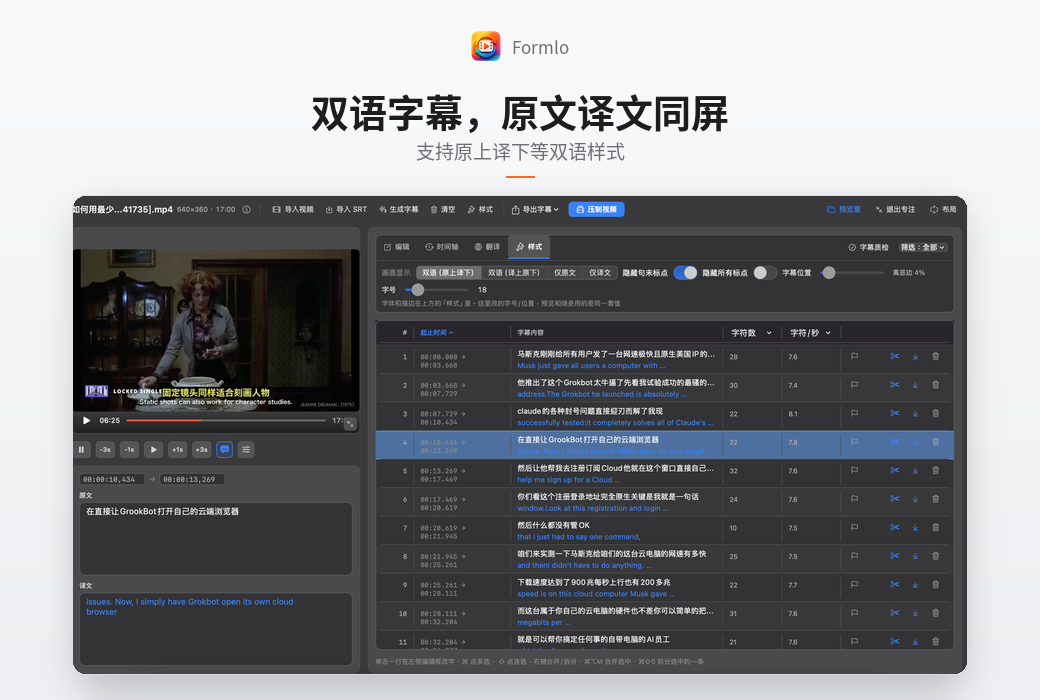Click the 字幕质检 quality check button

tap(868, 247)
